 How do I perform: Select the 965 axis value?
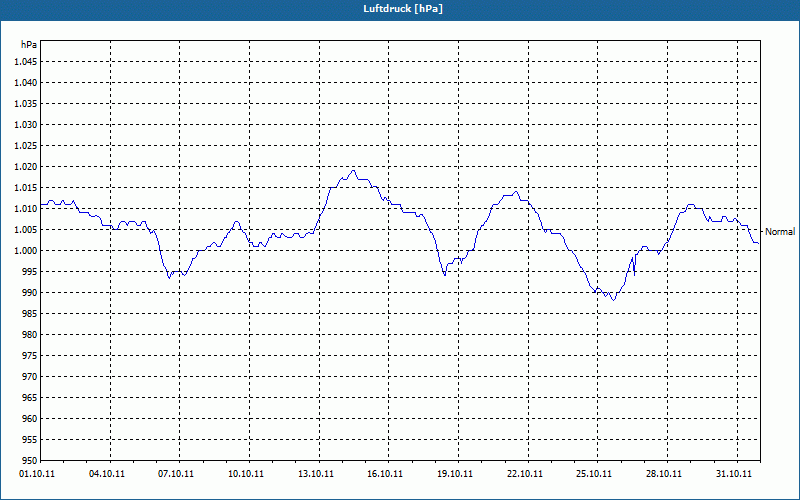tap(30, 397)
